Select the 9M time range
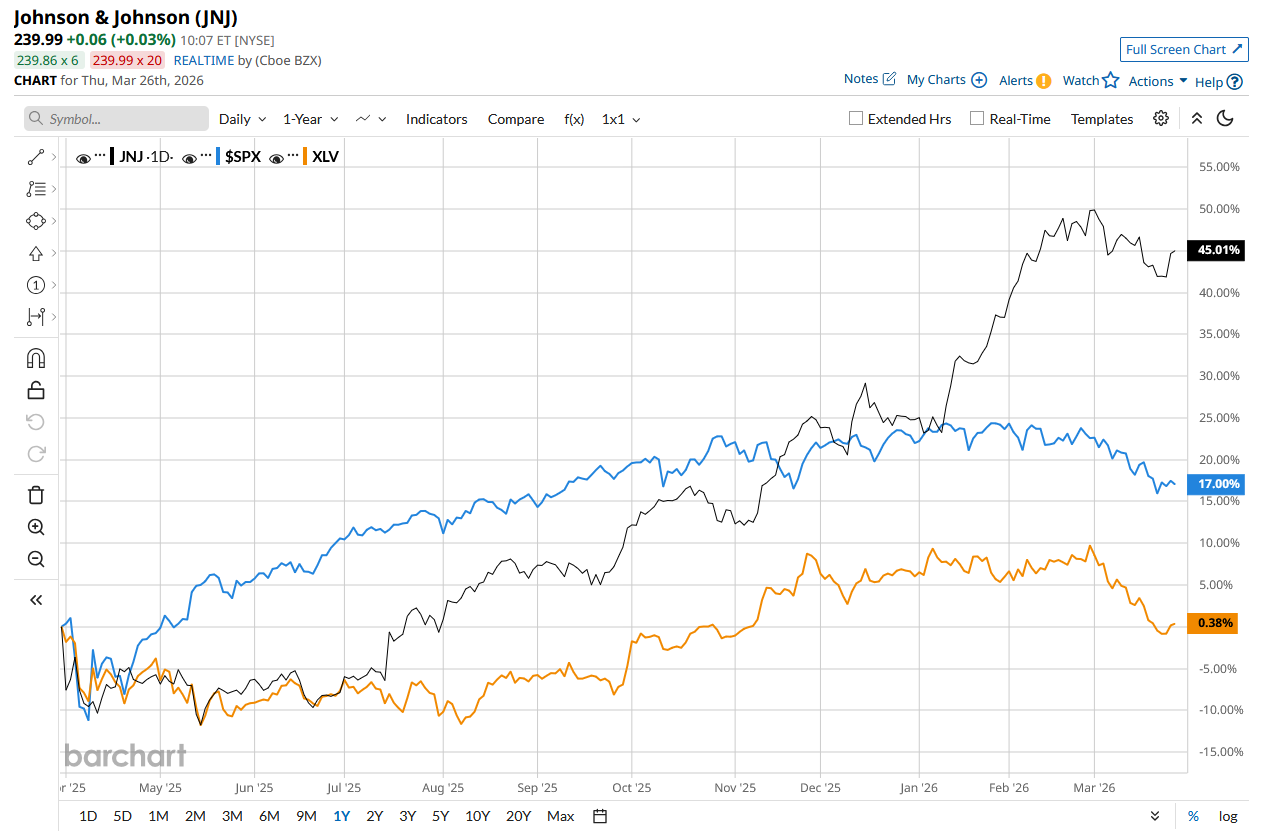Image resolution: width=1263 pixels, height=832 pixels. point(306,816)
